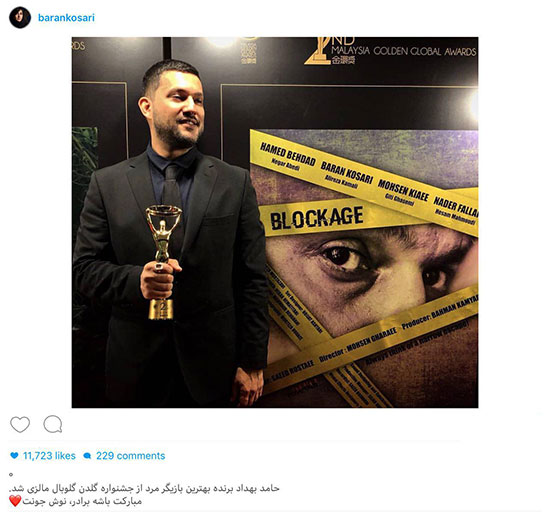550x516 pixels.
Task: Click the golden trophy held by the man
Action: tap(163, 262)
